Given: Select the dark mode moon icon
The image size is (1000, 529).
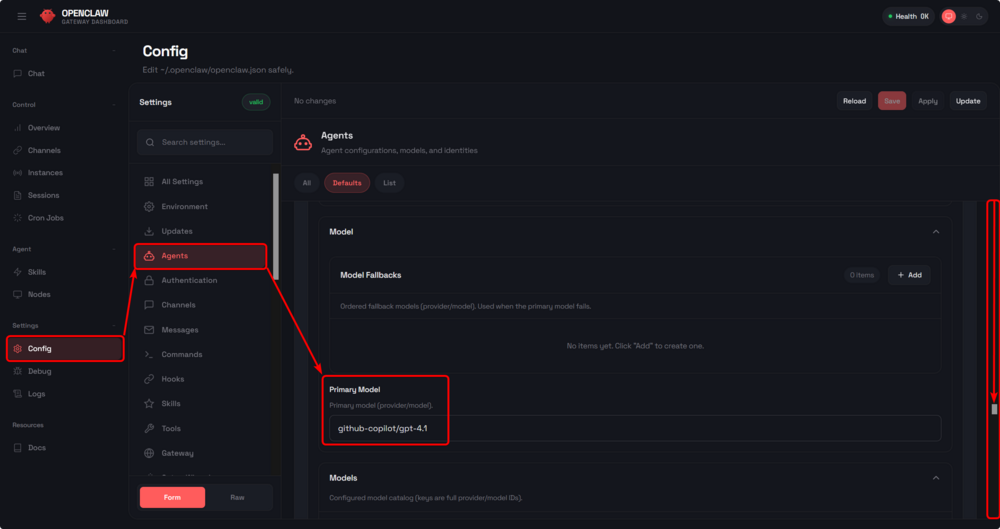Looking at the screenshot, I should 979,17.
